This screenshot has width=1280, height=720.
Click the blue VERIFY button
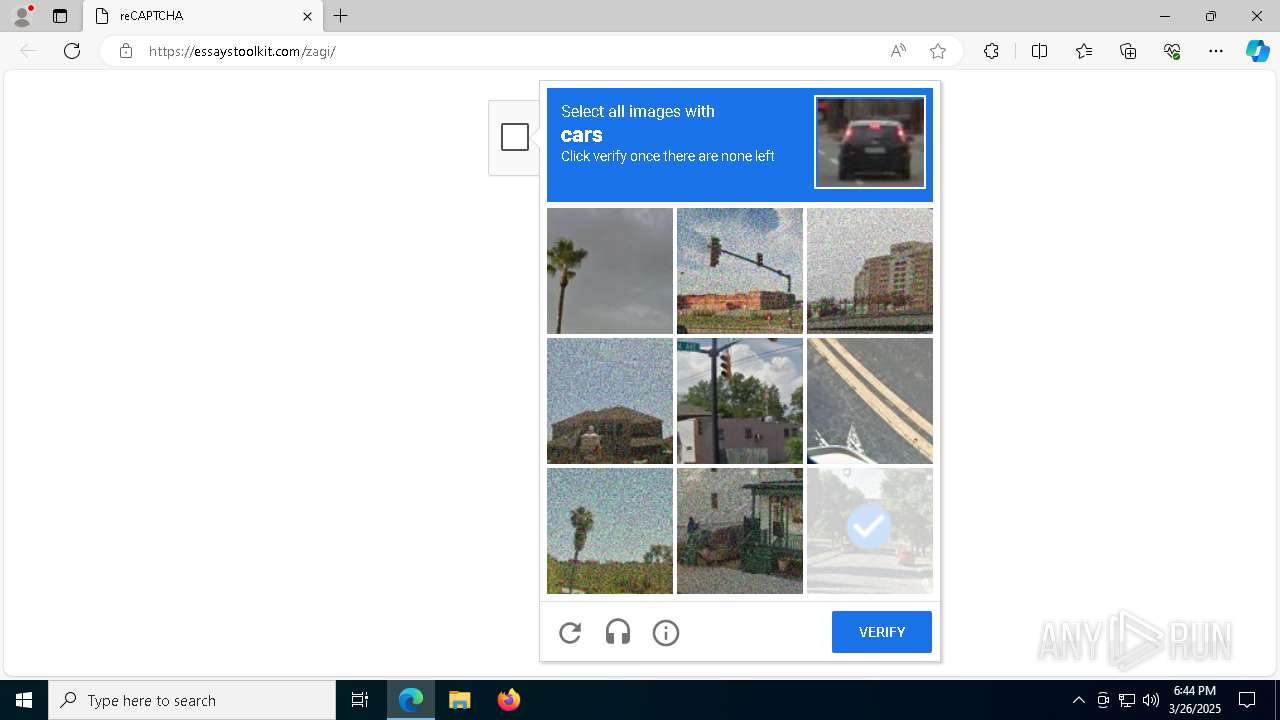pyautogui.click(x=882, y=632)
